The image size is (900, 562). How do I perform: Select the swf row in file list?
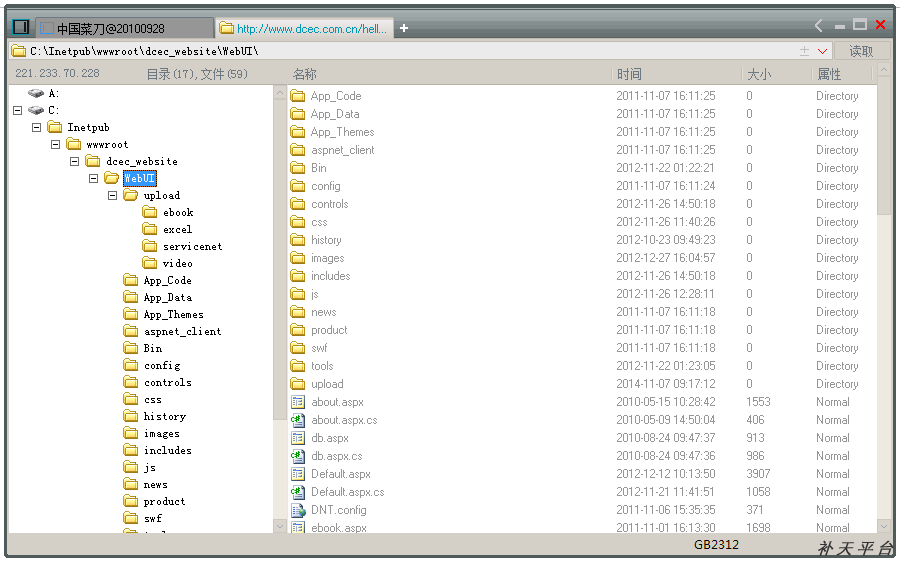click(x=583, y=348)
